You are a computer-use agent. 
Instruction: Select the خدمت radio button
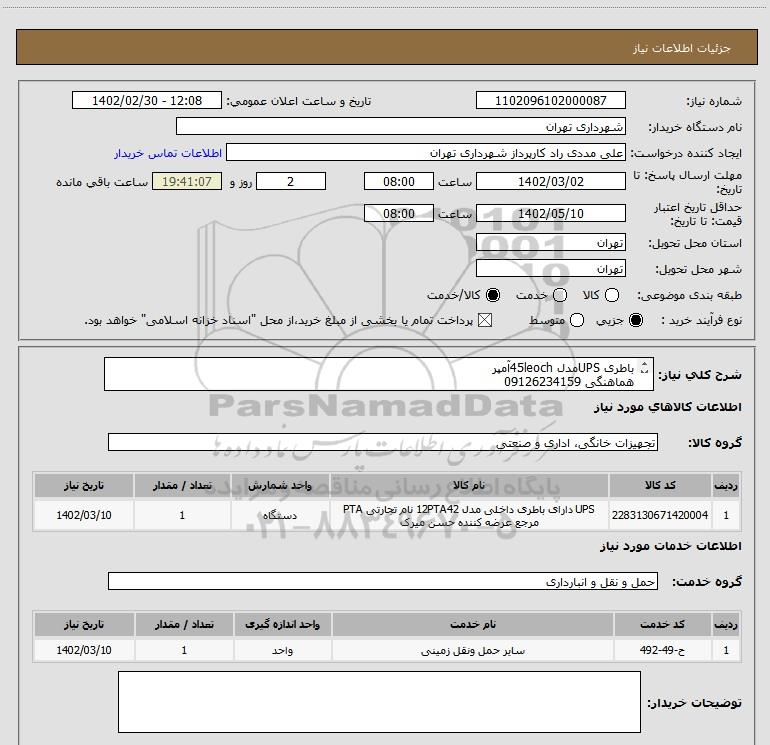[x=560, y=295]
